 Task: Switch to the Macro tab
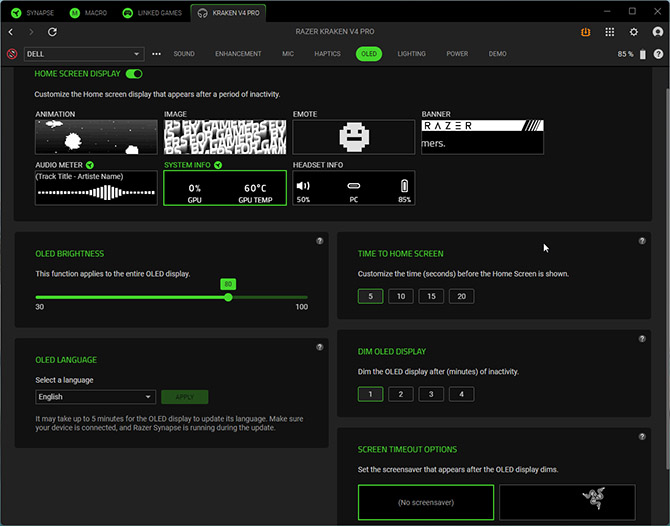coord(88,13)
